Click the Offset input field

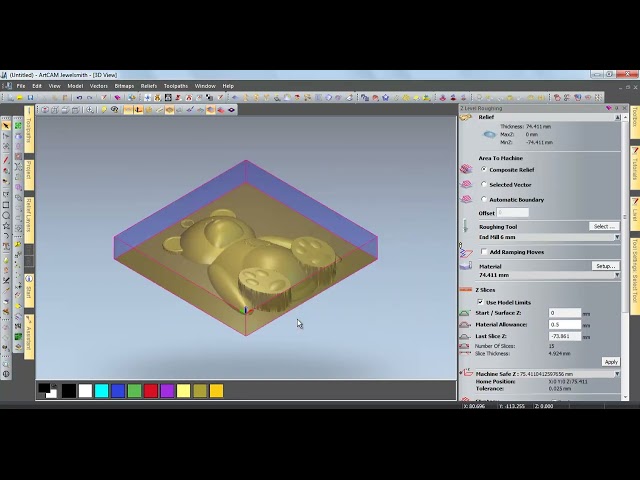(512, 213)
